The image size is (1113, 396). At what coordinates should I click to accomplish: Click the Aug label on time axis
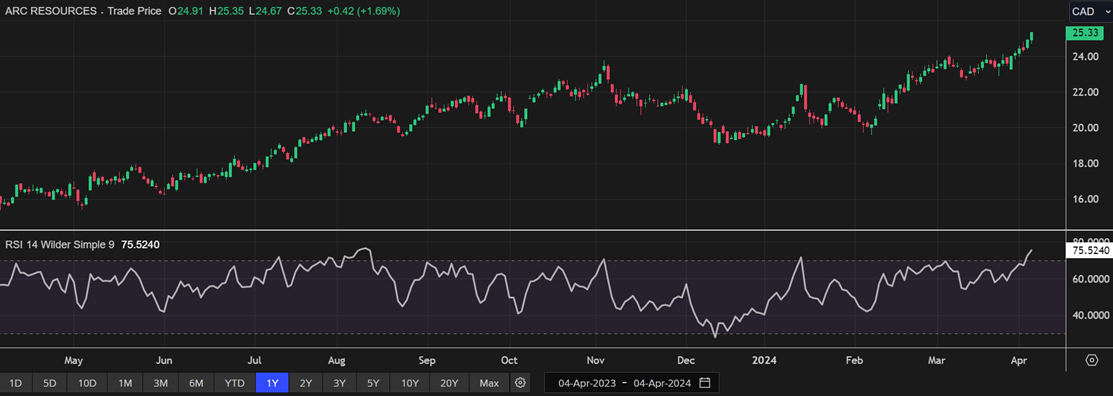[336, 360]
